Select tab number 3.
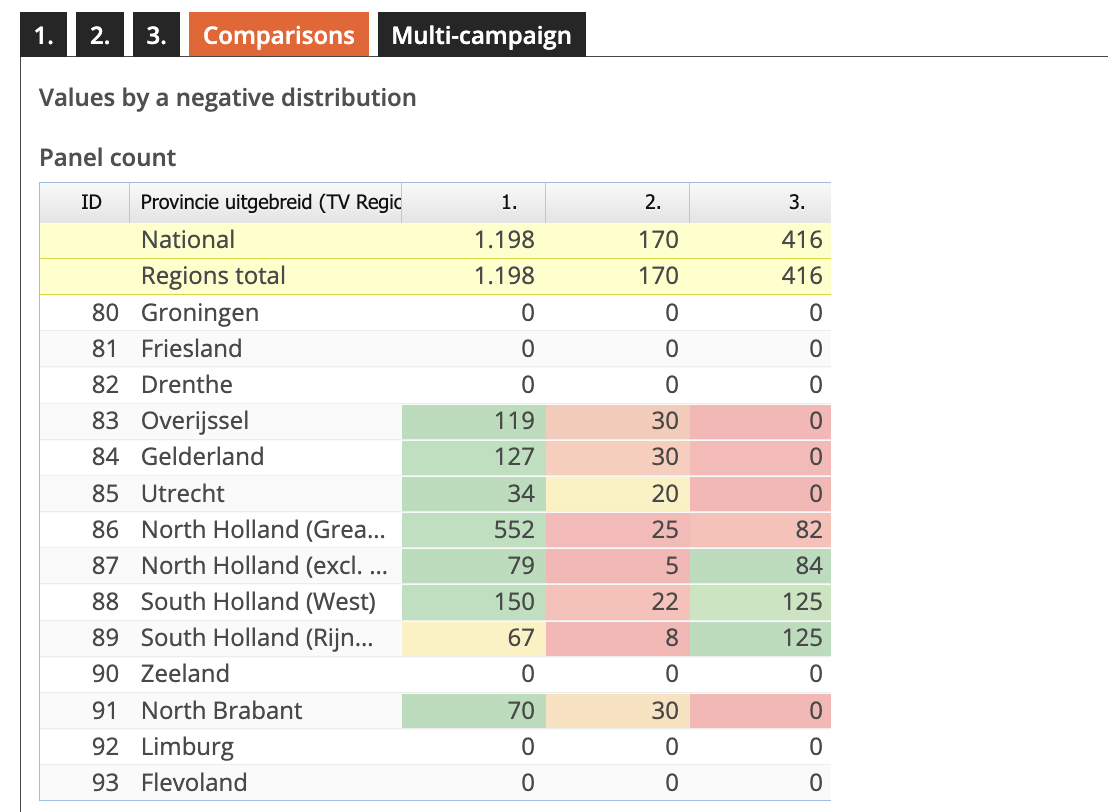This screenshot has height=812, width=1108. pyautogui.click(x=156, y=35)
